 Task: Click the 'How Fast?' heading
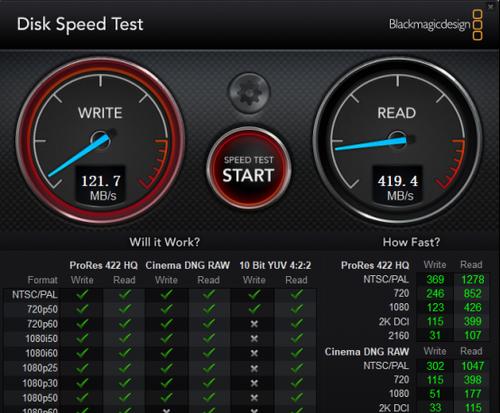point(411,242)
